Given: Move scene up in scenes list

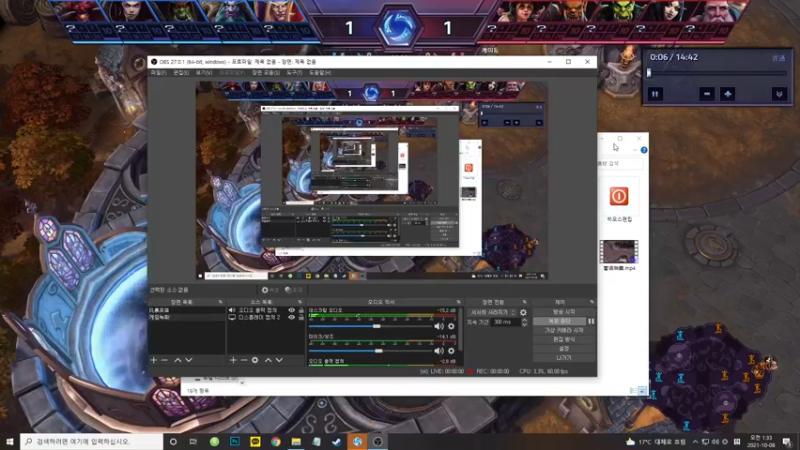Looking at the screenshot, I should pos(178,360).
